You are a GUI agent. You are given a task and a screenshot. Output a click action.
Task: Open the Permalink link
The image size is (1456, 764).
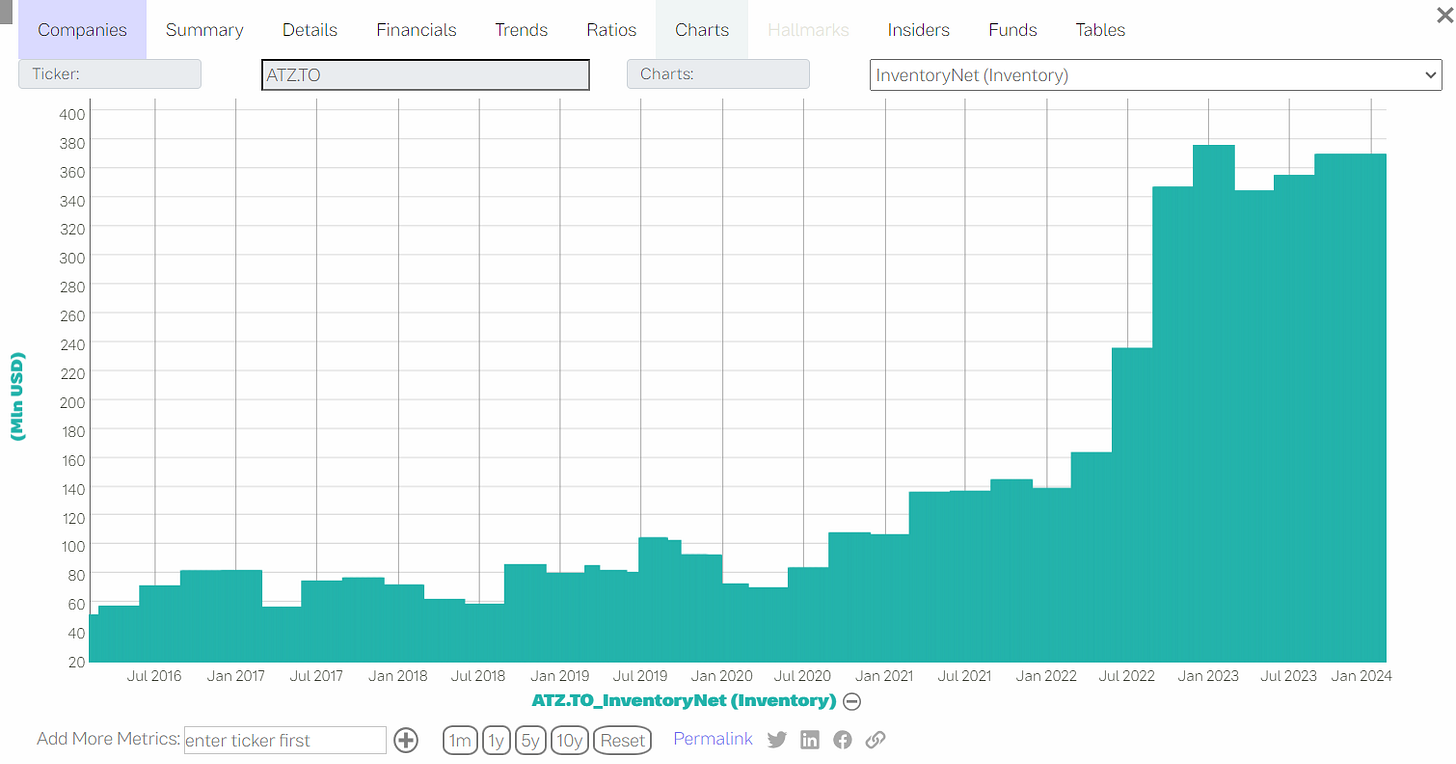(713, 739)
